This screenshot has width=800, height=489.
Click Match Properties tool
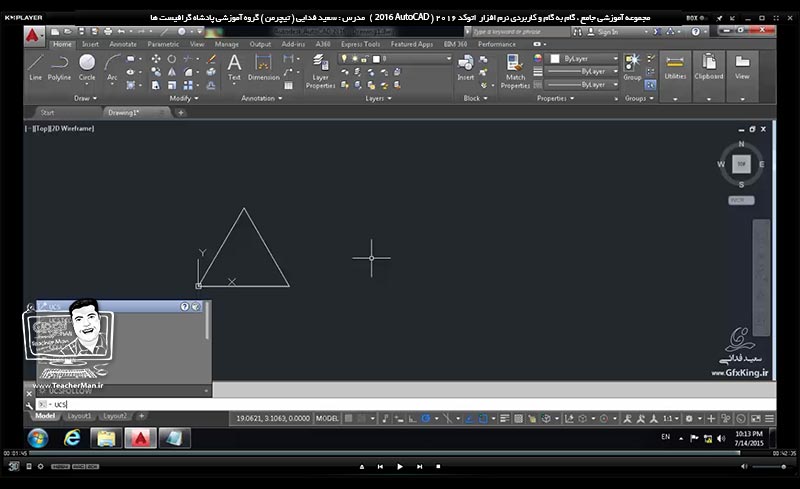pyautogui.click(x=515, y=71)
